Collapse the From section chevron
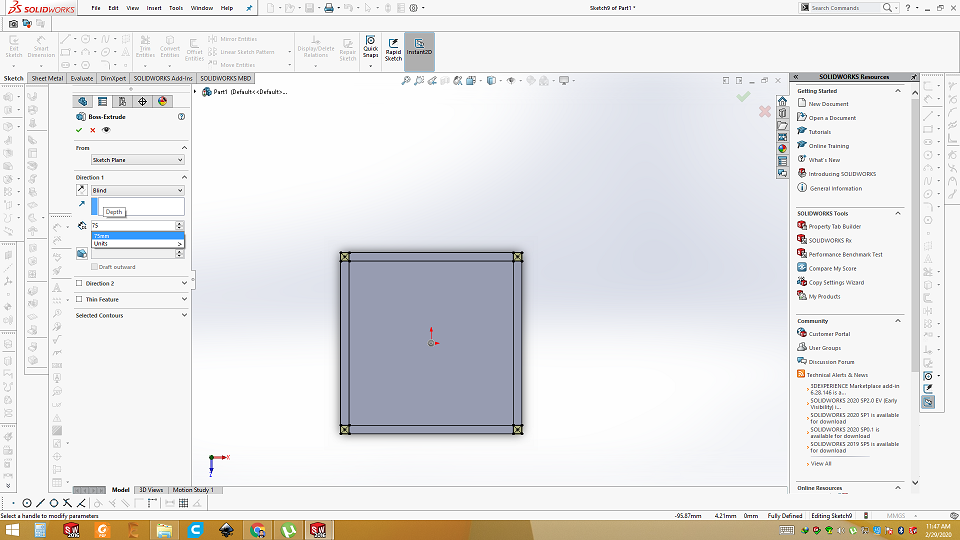960x540 pixels. pyautogui.click(x=184, y=148)
